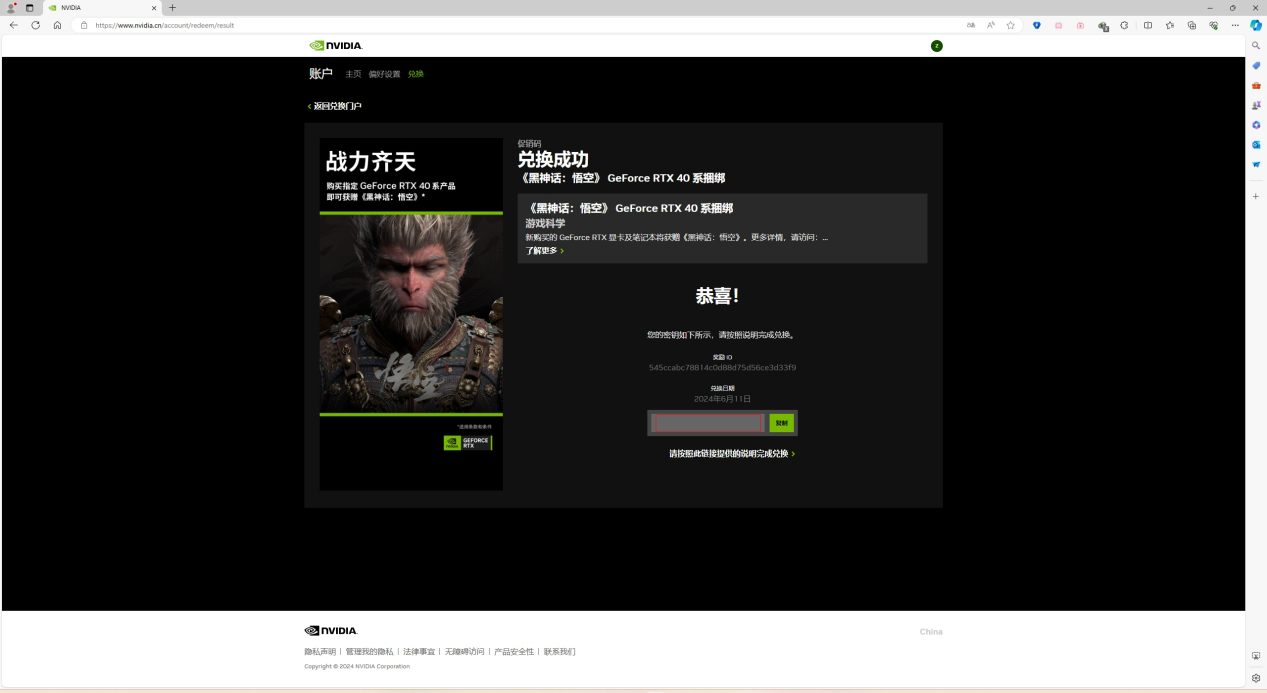Open a new browser tab

[172, 7]
